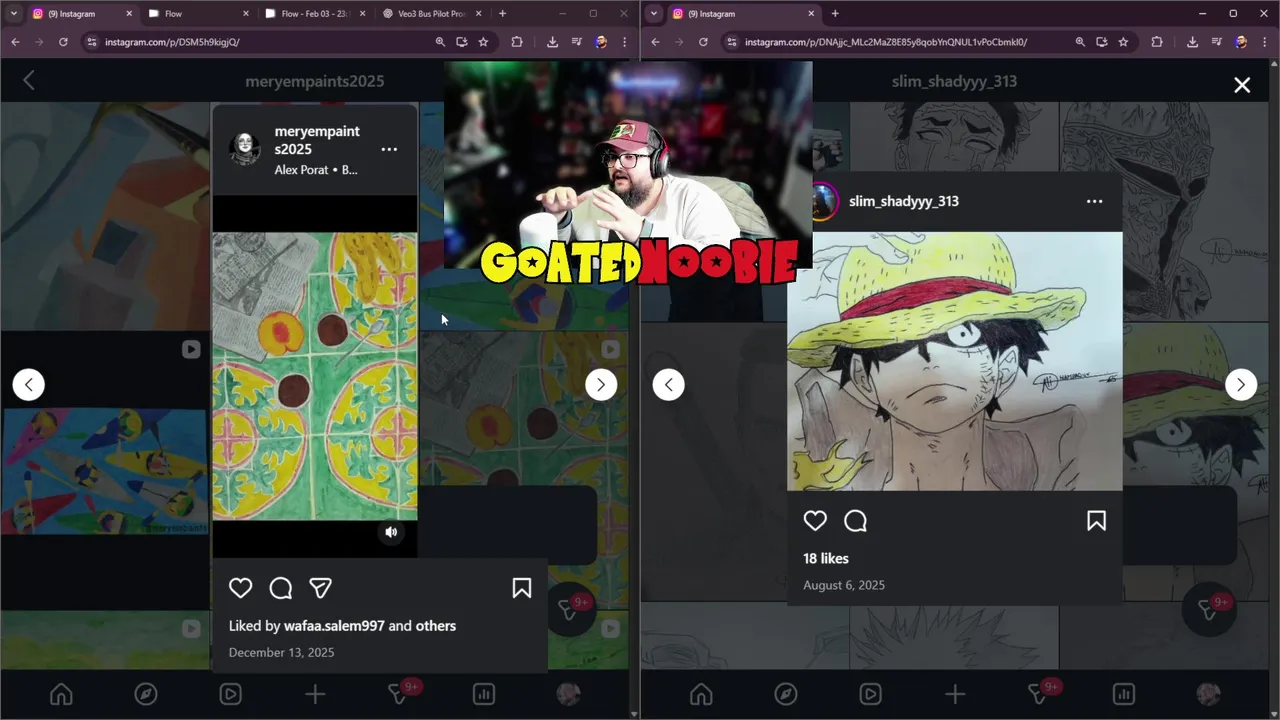Open Explore compass in left window
The image size is (1280, 720).
[x=146, y=694]
